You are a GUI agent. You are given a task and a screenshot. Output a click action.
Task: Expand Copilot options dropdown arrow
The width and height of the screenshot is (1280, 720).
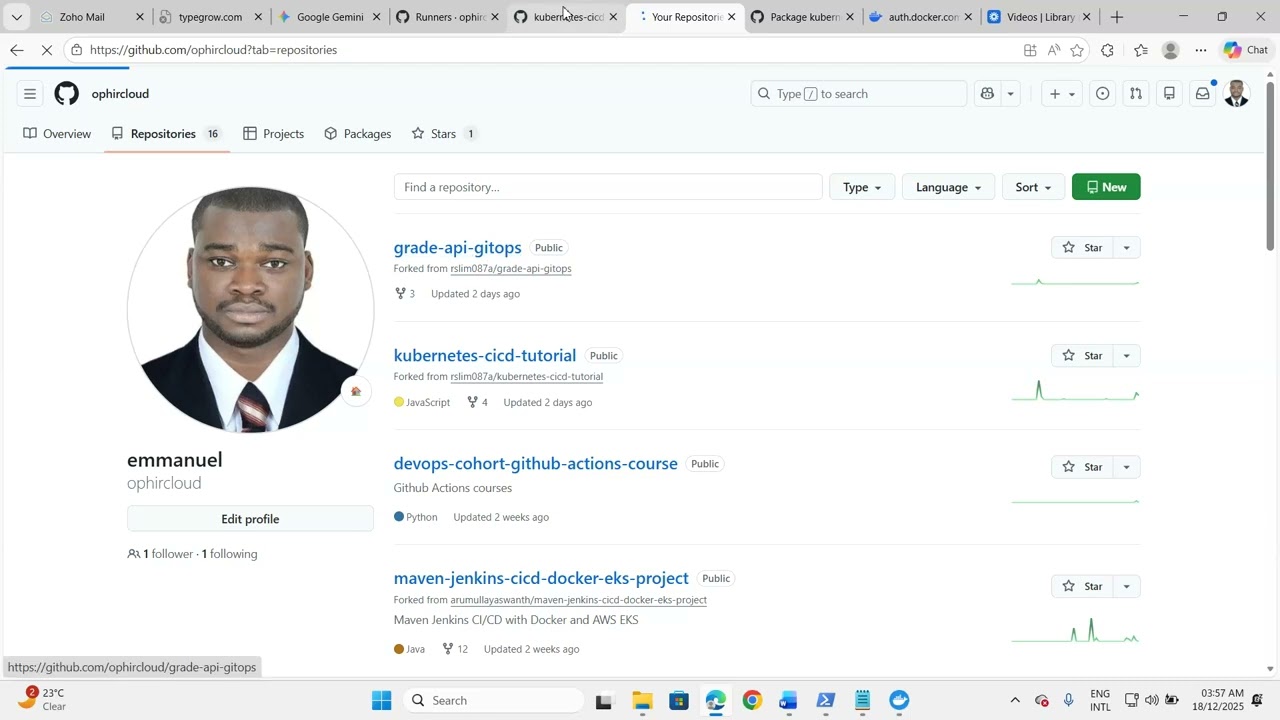click(1010, 94)
